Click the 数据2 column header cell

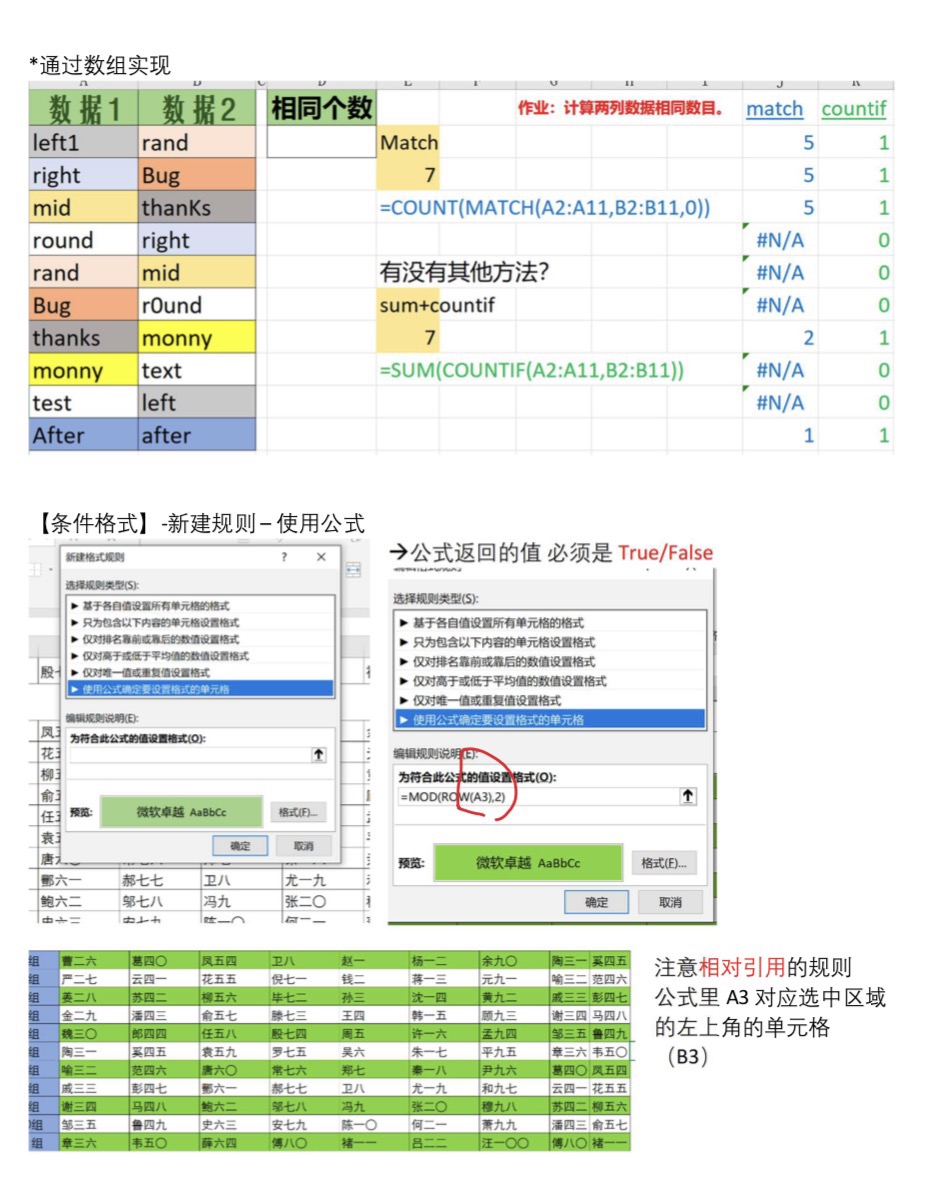coord(197,109)
